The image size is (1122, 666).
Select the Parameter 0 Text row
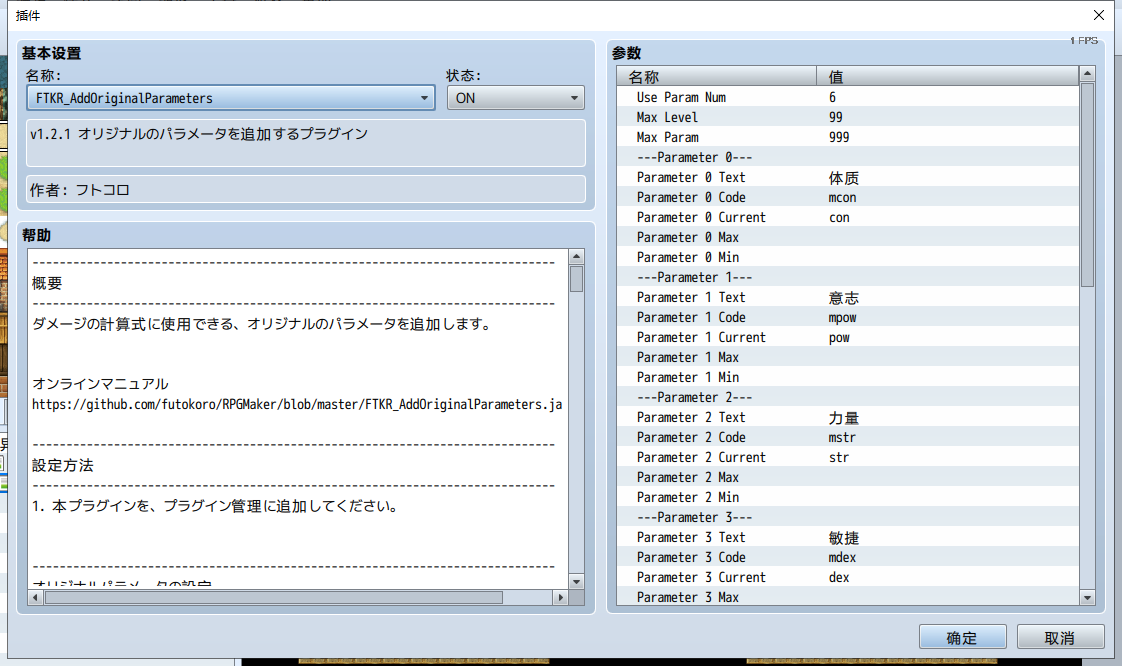click(x=848, y=177)
